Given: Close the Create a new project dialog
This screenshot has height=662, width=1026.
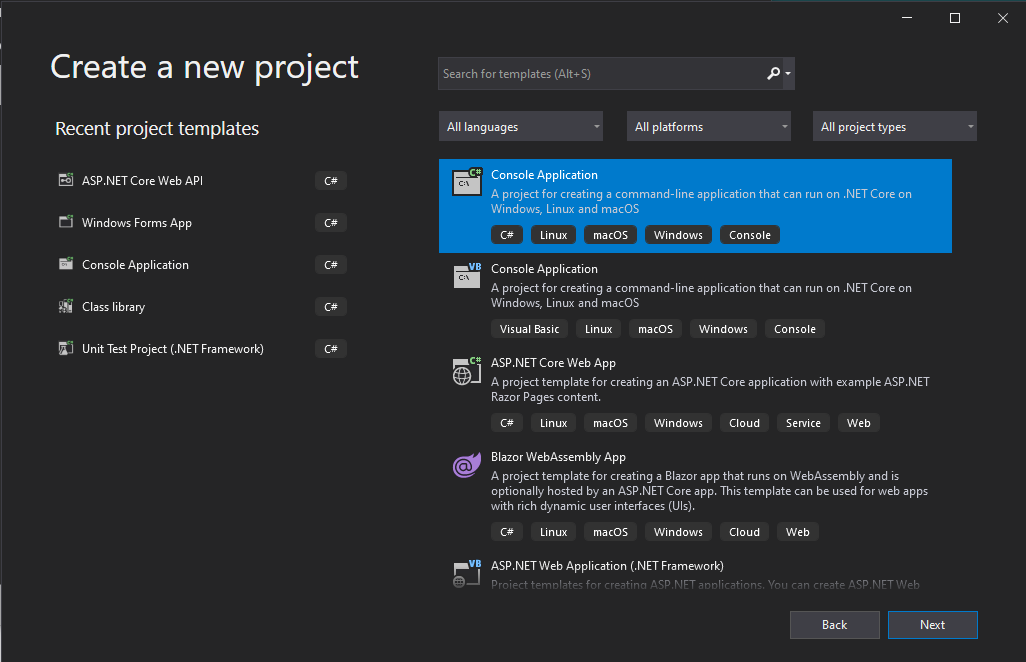Looking at the screenshot, I should [1002, 18].
